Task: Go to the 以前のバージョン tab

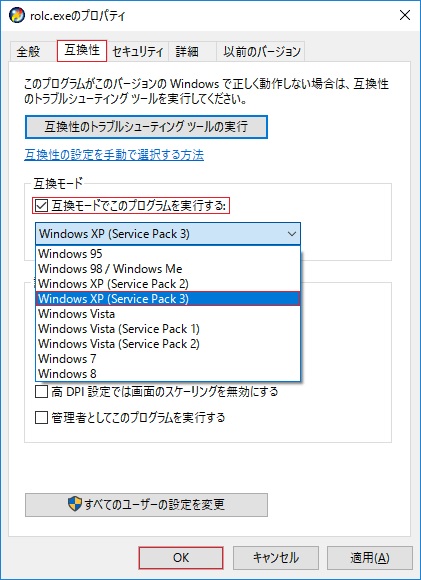Action: pos(262,51)
